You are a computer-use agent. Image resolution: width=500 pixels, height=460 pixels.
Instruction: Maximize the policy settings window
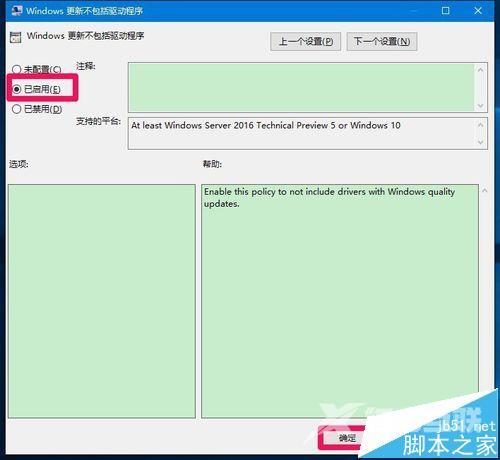445,11
